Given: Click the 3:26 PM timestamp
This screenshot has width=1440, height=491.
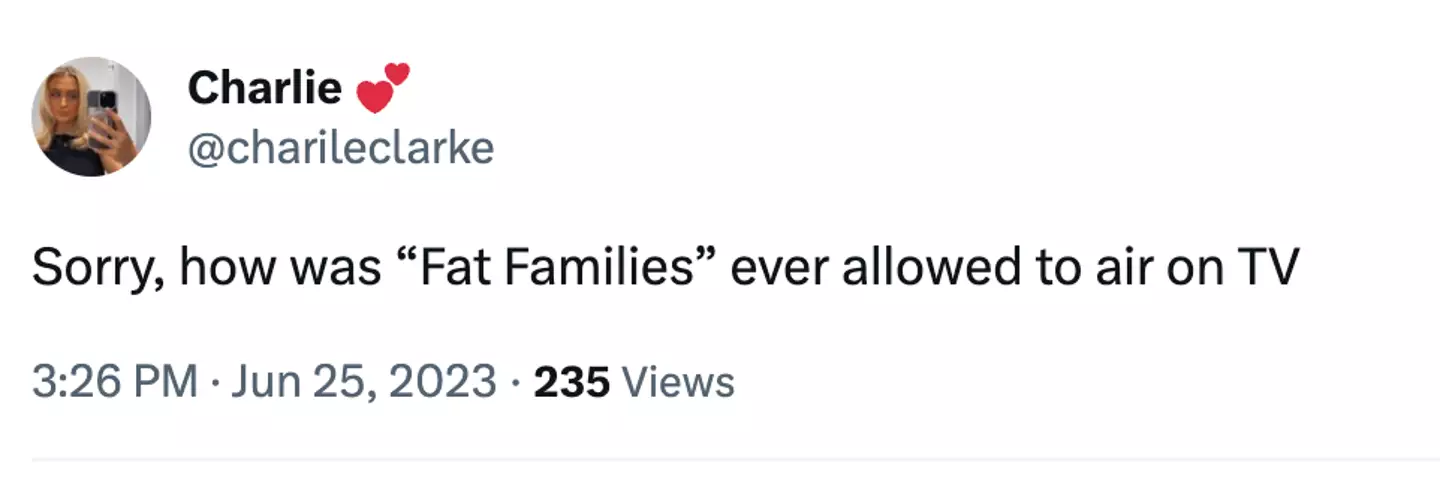Looking at the screenshot, I should pos(114,381).
